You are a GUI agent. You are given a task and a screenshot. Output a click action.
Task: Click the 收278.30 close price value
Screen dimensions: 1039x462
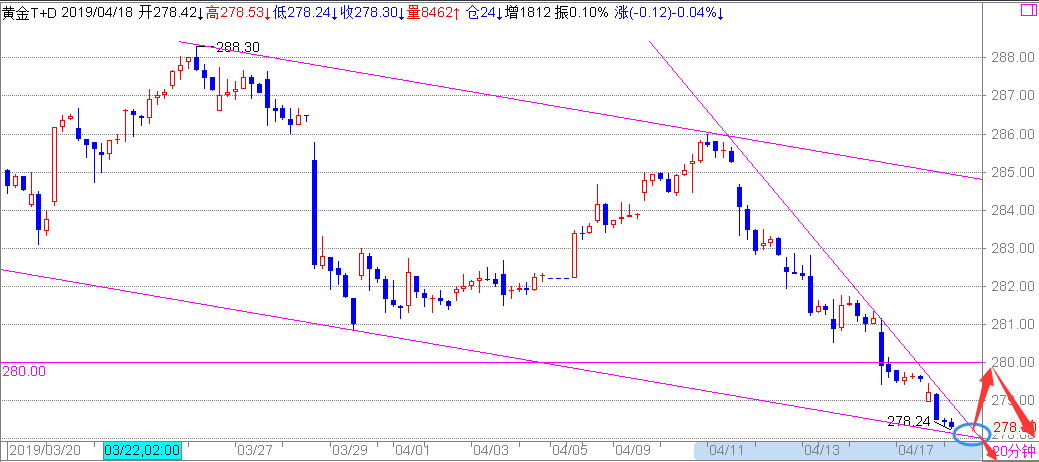point(369,13)
